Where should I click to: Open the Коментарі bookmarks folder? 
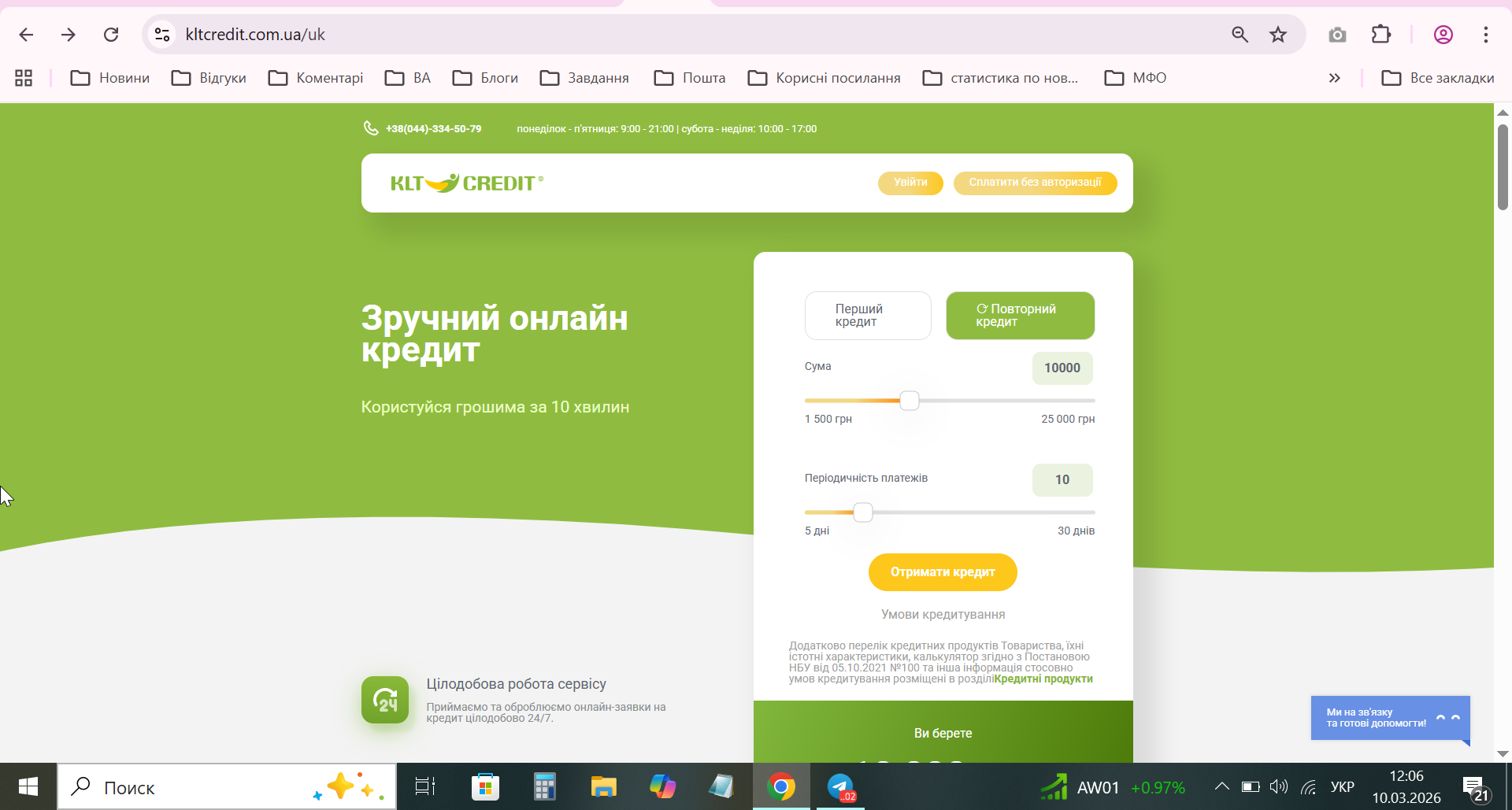coord(316,78)
